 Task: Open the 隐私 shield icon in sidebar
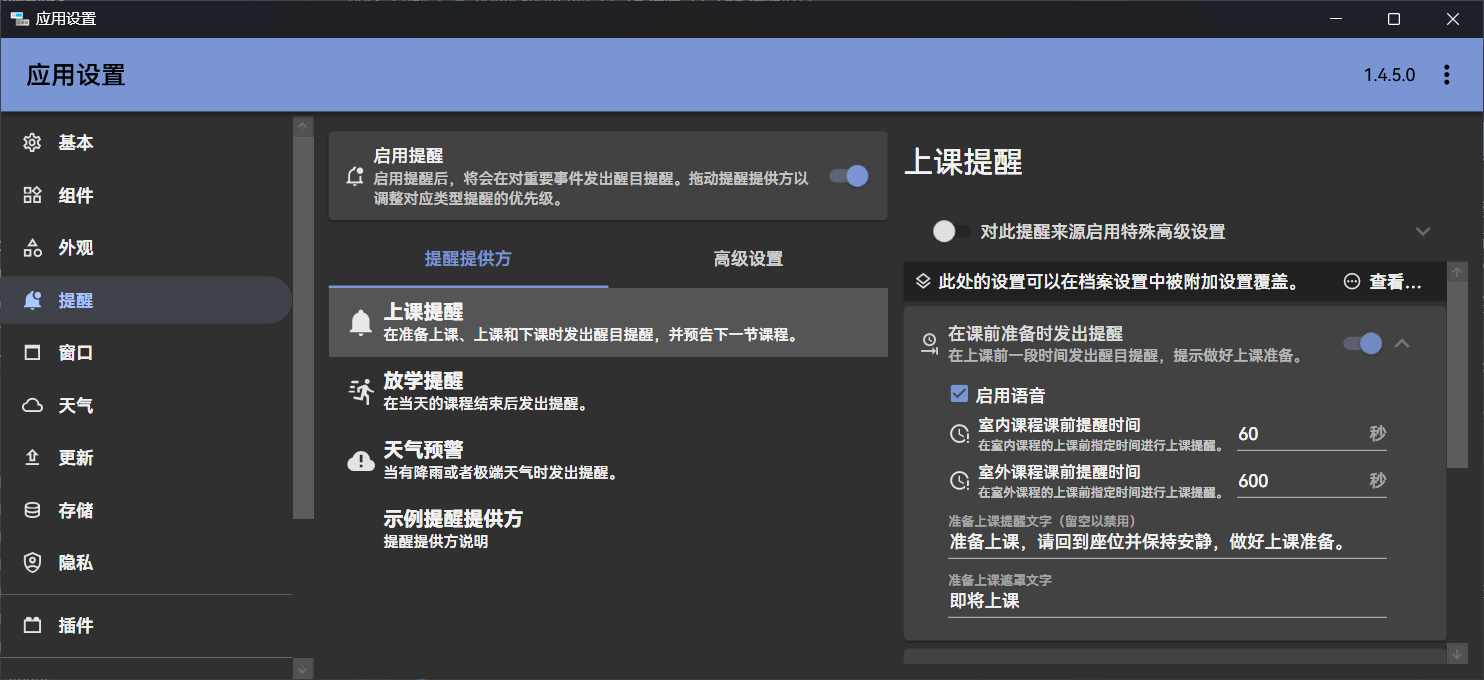pyautogui.click(x=33, y=563)
